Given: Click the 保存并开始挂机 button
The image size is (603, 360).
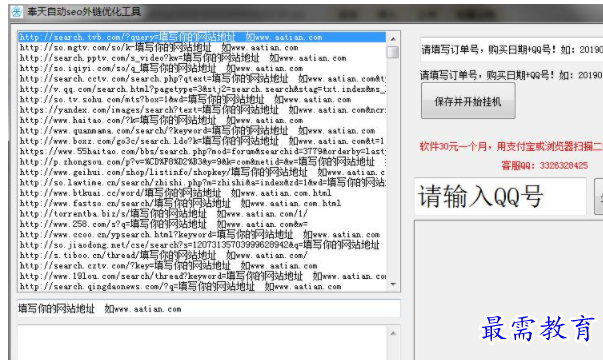Looking at the screenshot, I should click(x=468, y=101).
